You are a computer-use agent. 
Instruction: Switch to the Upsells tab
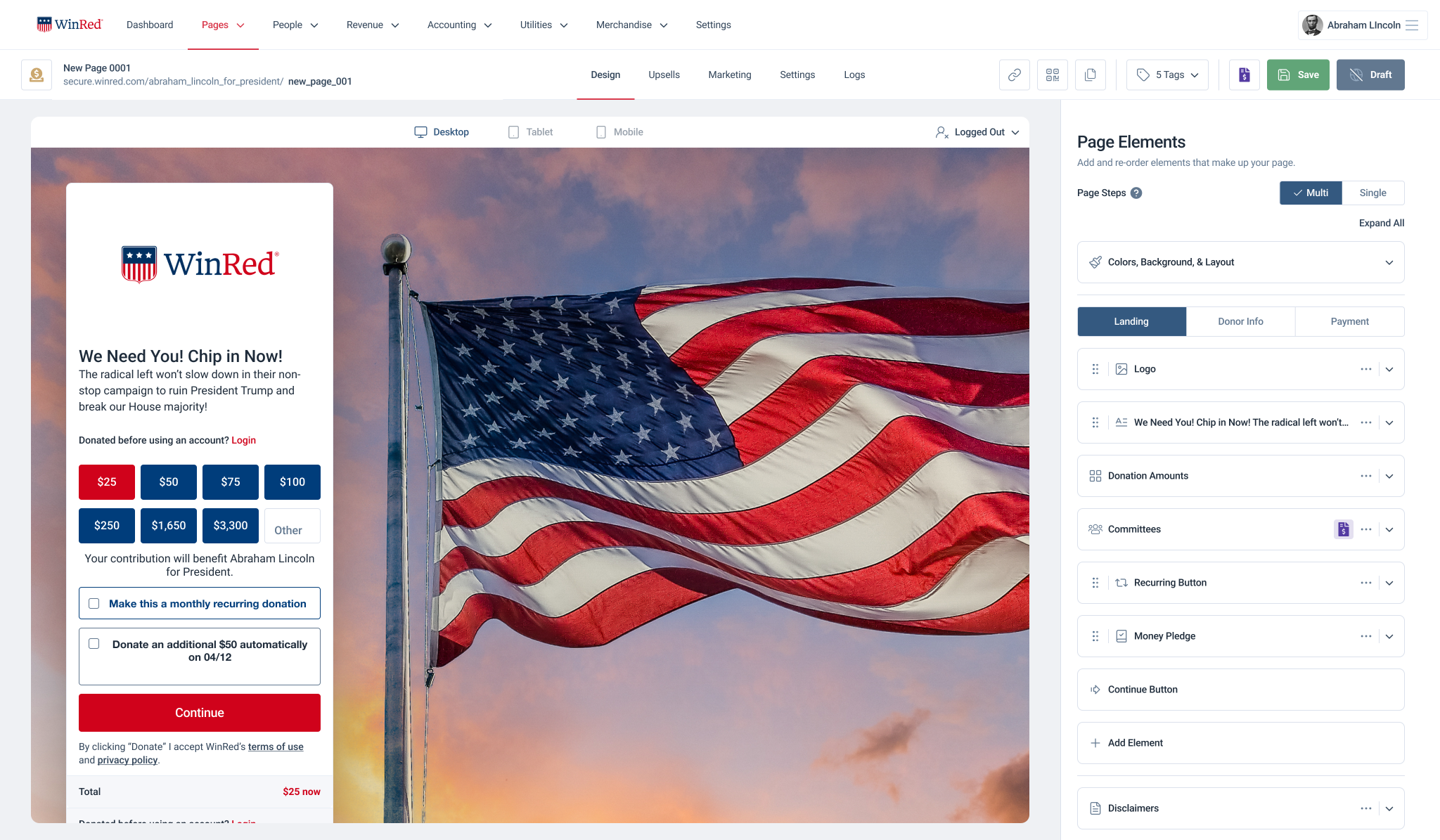click(664, 75)
